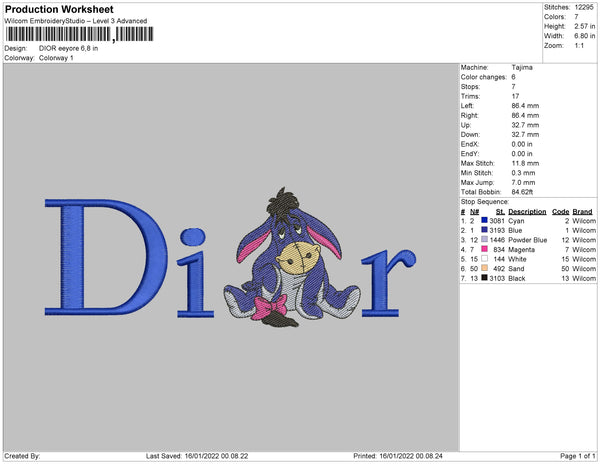Image resolution: width=600 pixels, height=464 pixels.
Task: Click the Code column header
Action: tap(561, 212)
